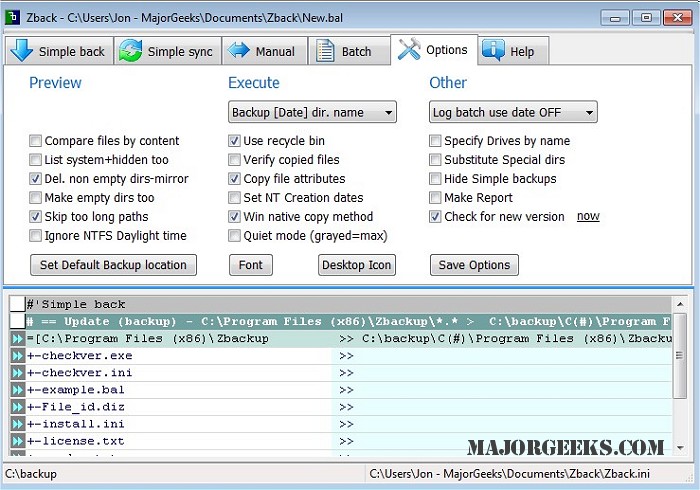Click the blue double-arrow Manual icon
Viewport: 700px width, 490px height.
tap(239, 50)
